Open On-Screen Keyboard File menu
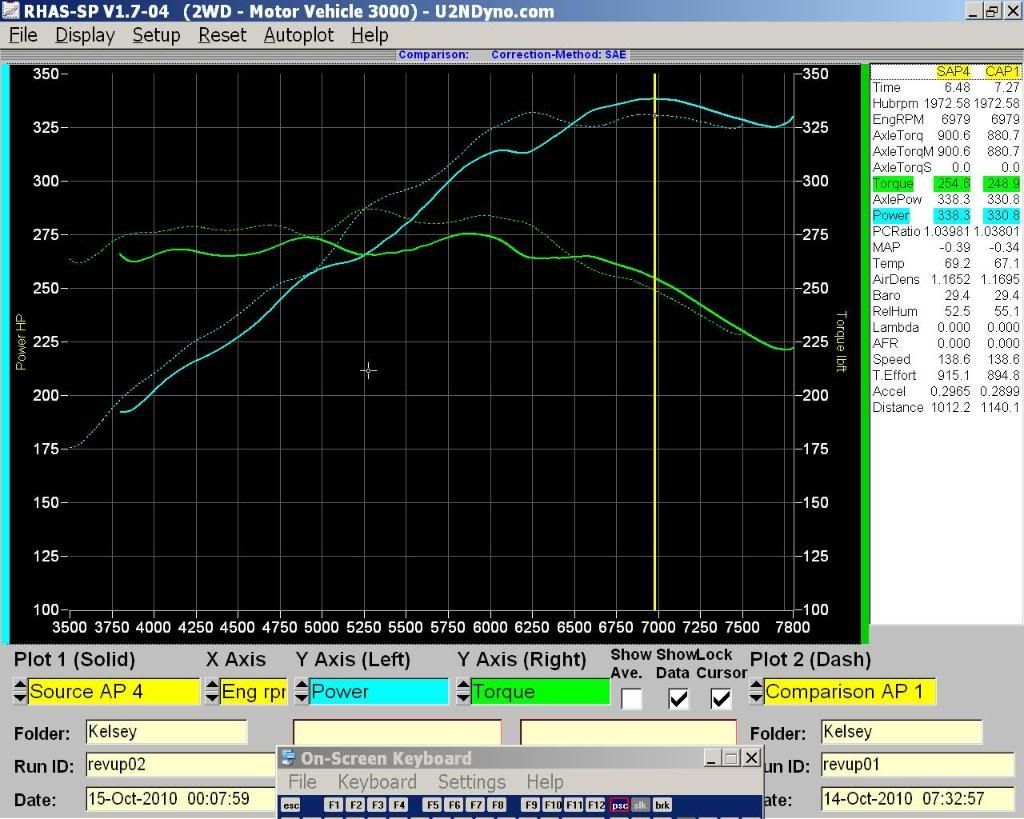Viewport: 1024px width, 819px height. [302, 782]
